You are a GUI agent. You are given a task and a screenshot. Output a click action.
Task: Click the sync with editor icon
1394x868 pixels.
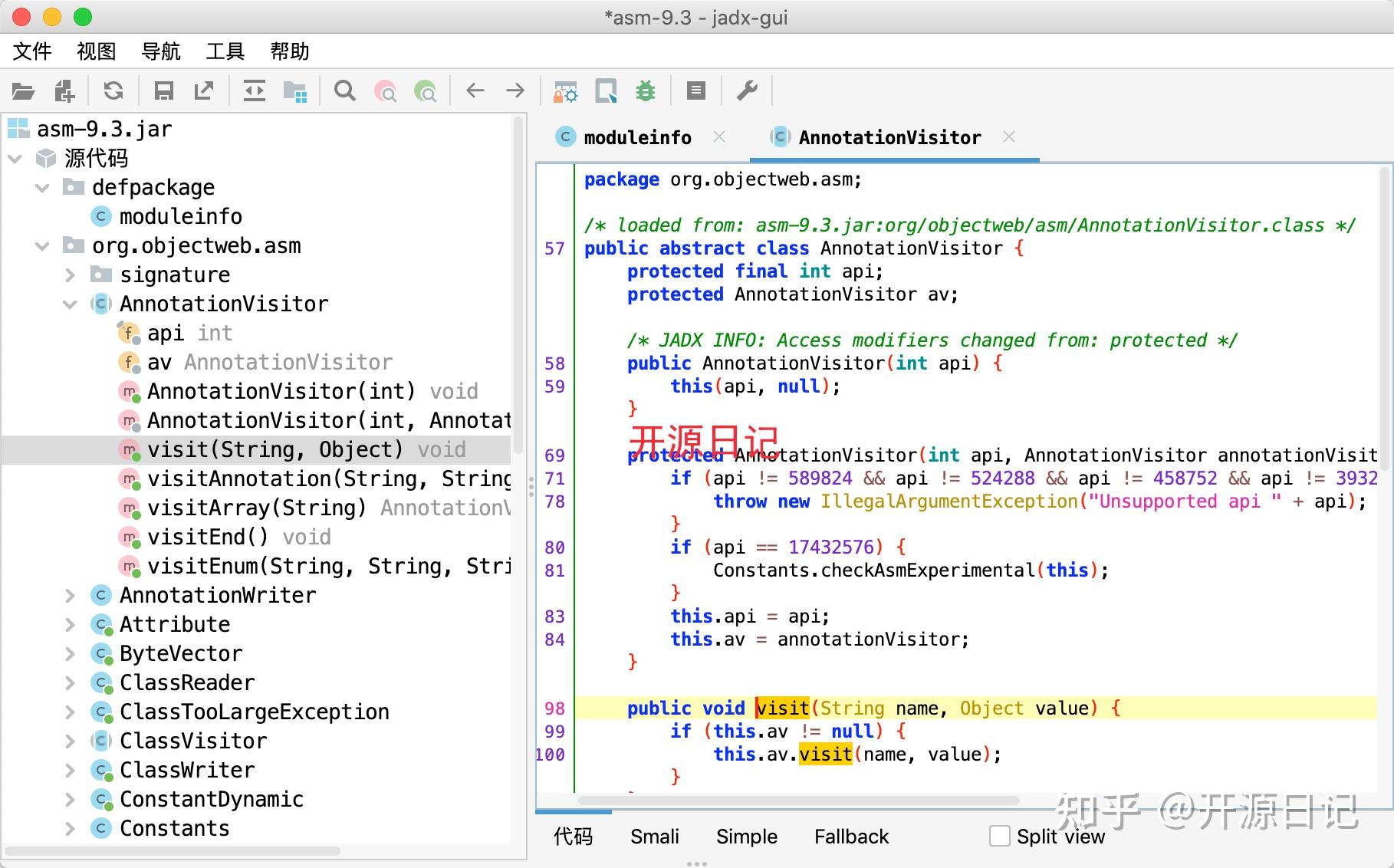pyautogui.click(x=254, y=91)
